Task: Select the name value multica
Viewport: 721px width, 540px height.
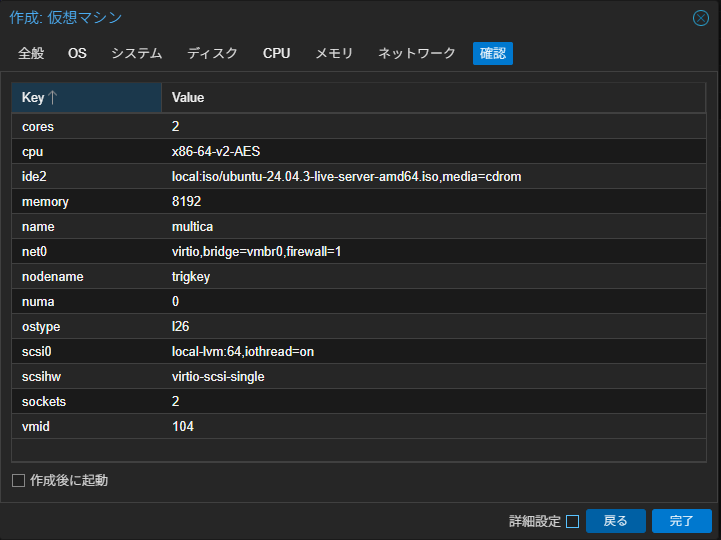Action: (192, 227)
